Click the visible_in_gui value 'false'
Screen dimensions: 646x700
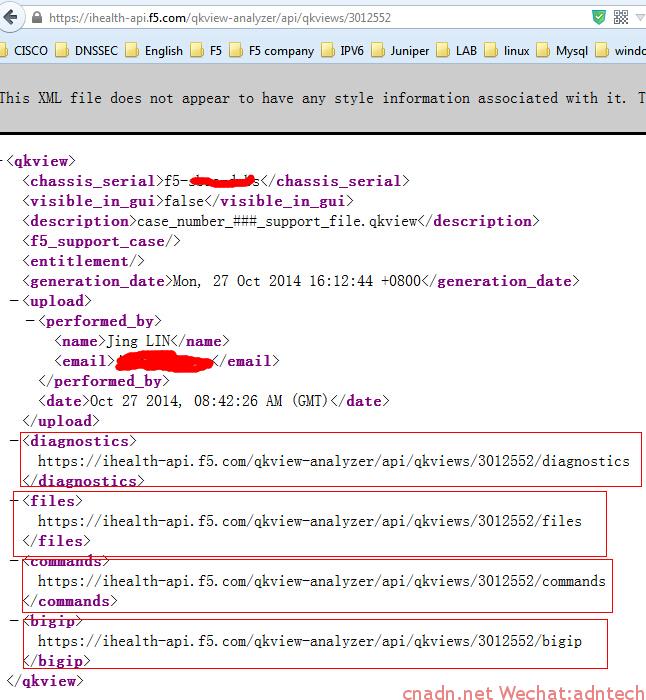coord(184,201)
